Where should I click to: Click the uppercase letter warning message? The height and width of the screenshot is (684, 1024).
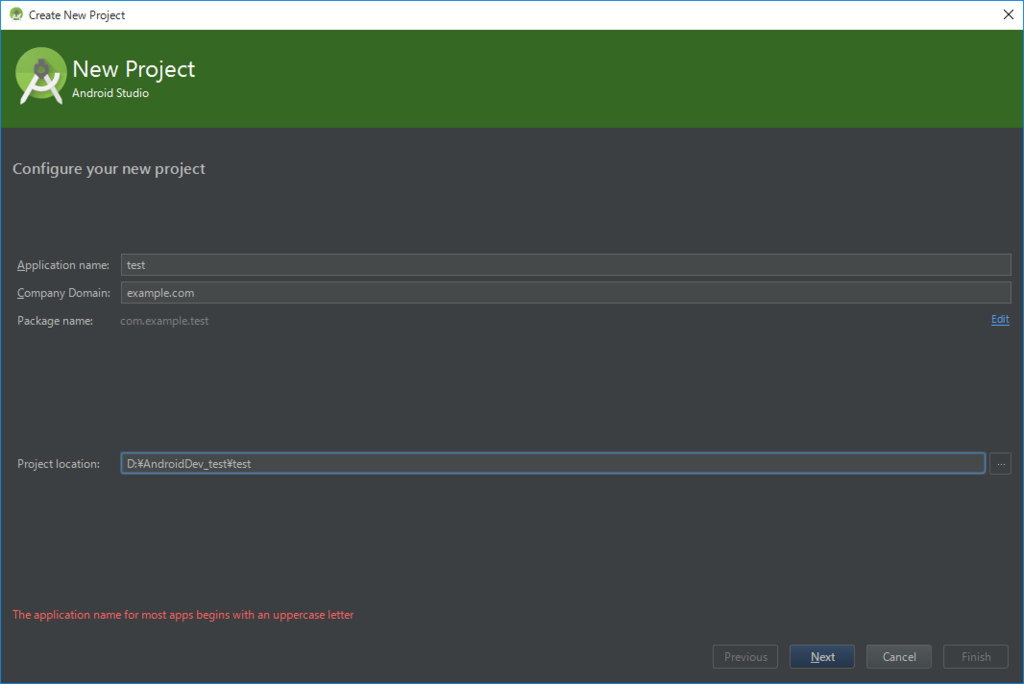click(x=183, y=615)
